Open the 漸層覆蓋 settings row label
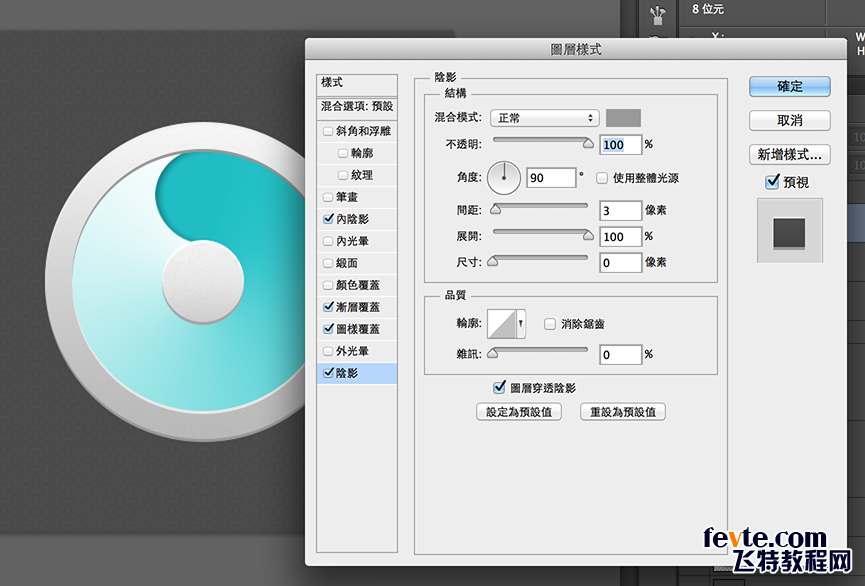The image size is (865, 586). 358,307
